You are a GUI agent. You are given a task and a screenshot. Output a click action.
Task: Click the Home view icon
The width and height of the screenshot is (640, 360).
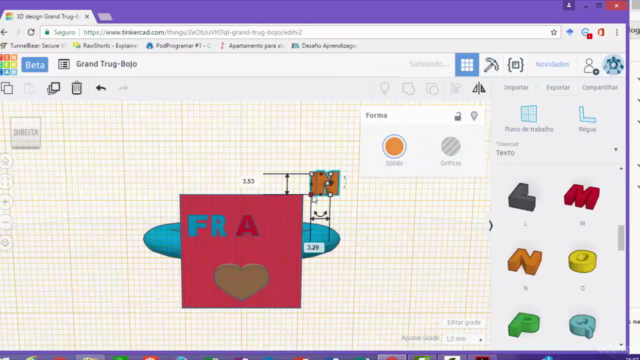(x=6, y=162)
